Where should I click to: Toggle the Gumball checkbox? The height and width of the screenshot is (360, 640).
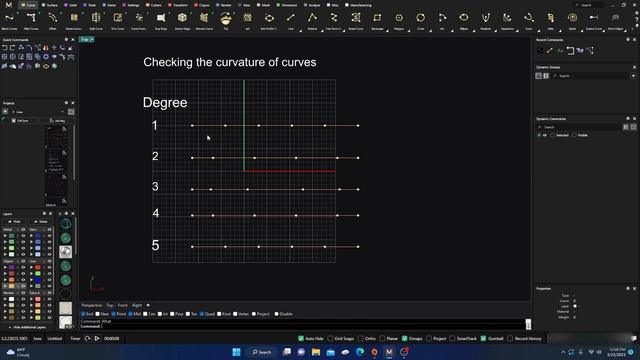pos(483,338)
